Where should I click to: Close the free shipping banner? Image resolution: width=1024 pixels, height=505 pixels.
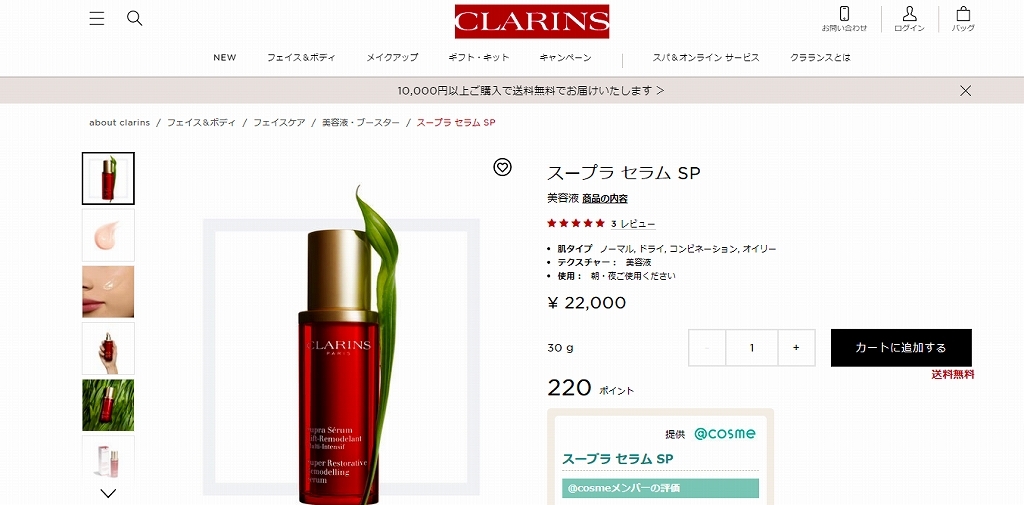tap(965, 91)
